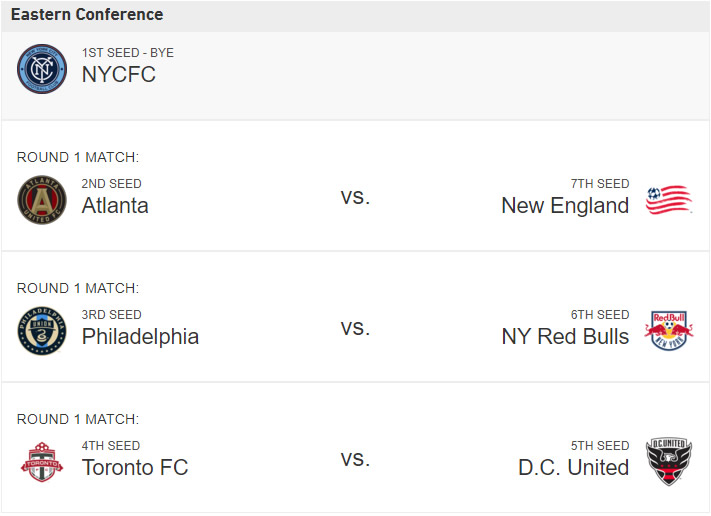The image size is (711, 516).
Task: Click the New England Revolution logo
Action: click(x=668, y=200)
